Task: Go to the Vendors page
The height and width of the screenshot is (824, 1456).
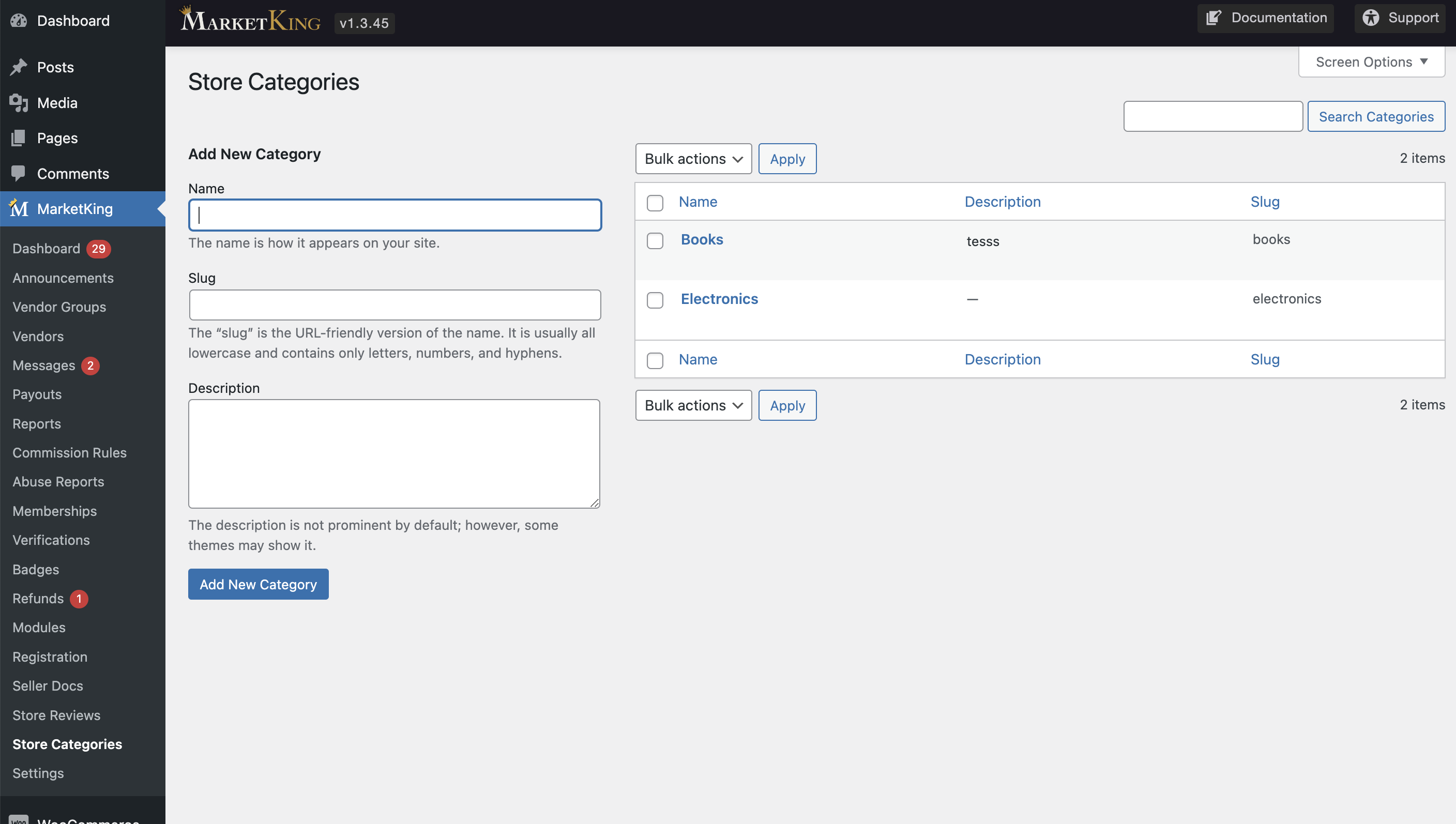Action: coord(38,336)
